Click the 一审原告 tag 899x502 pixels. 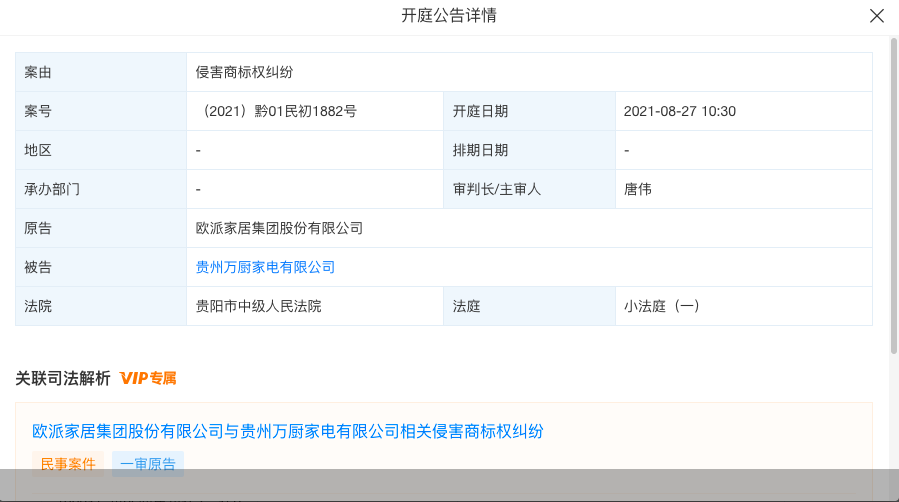(148, 464)
